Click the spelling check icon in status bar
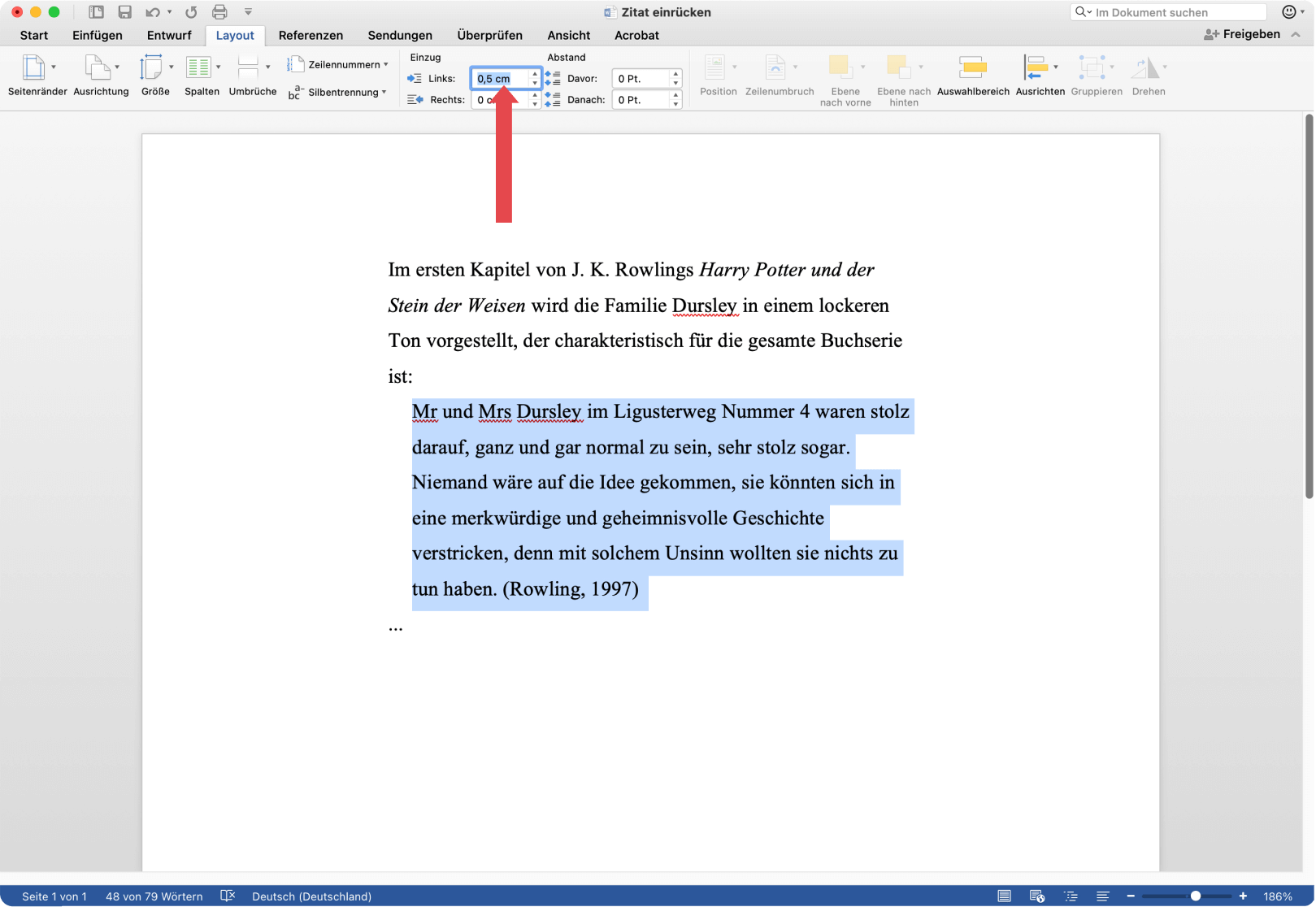 point(228,896)
